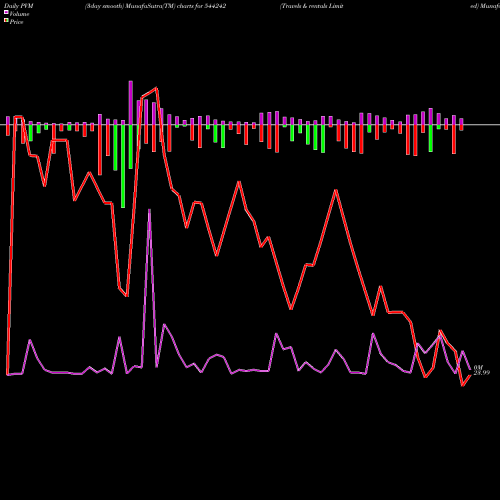Select the 'Volume' legend label
The image size is (500, 500).
(x=19, y=14)
